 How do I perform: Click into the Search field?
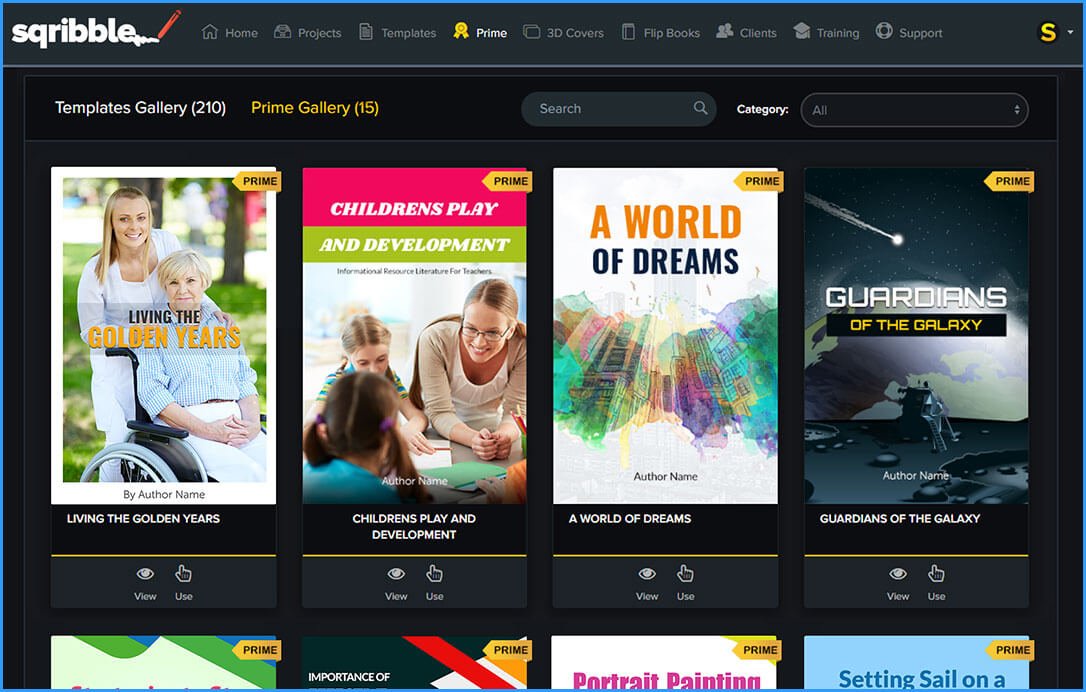tap(618, 109)
